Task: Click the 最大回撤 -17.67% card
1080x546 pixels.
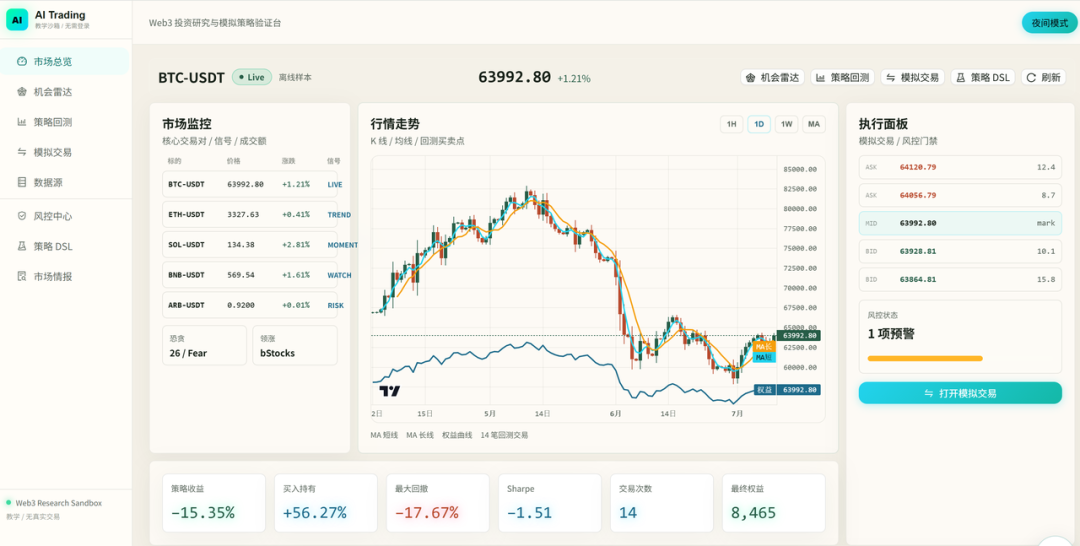Action: pyautogui.click(x=437, y=503)
